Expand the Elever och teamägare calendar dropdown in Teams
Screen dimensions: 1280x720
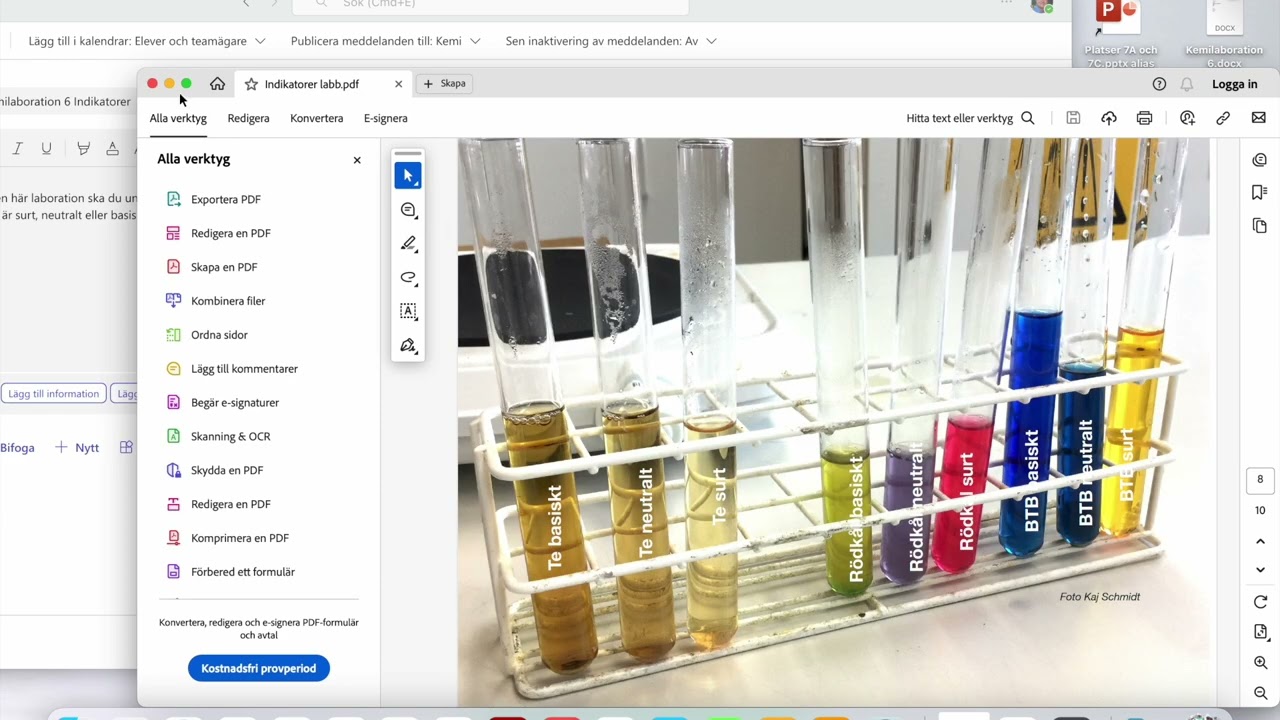point(260,41)
